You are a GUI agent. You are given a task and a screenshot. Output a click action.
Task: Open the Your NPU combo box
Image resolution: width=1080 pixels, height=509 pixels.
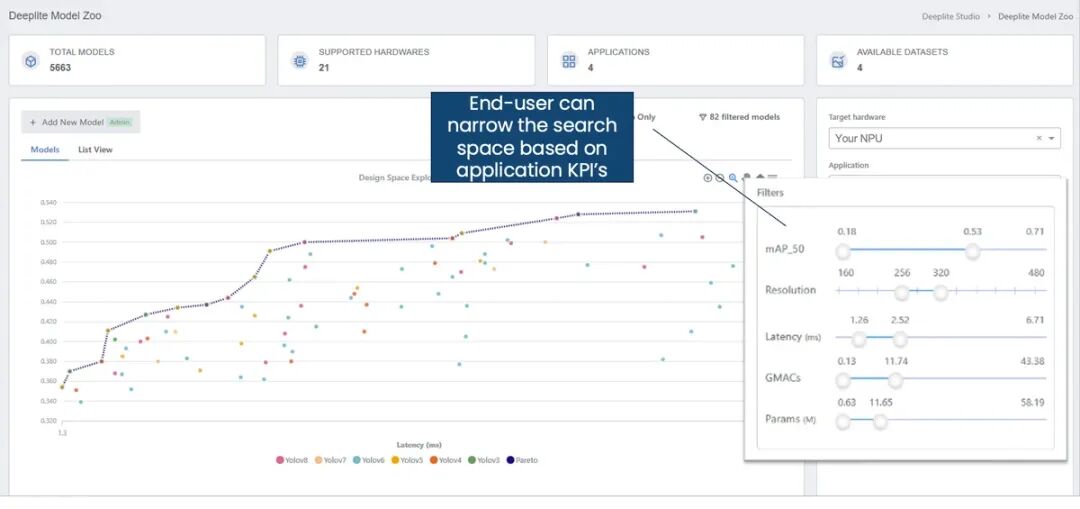930,138
